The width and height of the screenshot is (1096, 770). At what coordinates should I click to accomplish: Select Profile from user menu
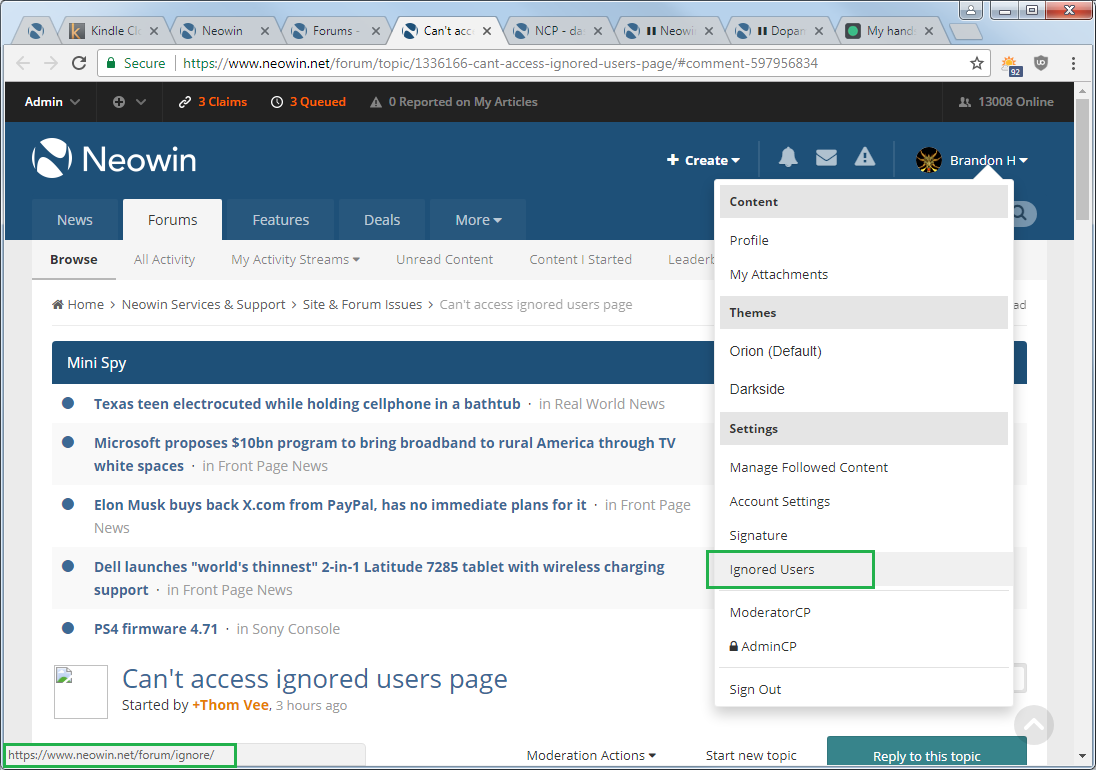(x=749, y=240)
